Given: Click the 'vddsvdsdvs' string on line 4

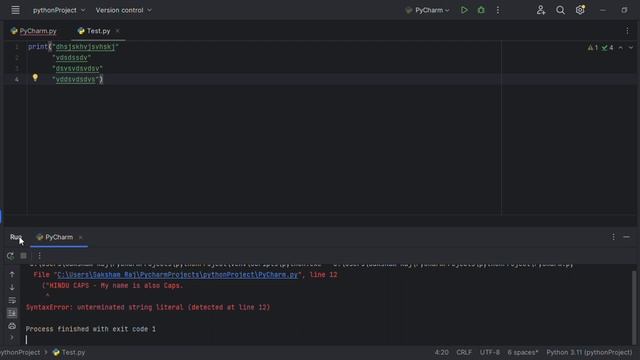Looking at the screenshot, I should (76, 80).
